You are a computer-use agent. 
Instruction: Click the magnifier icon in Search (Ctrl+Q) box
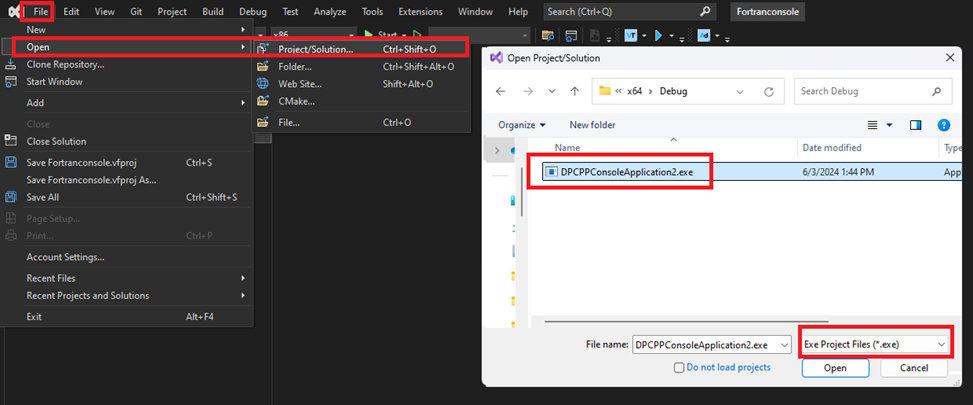(x=705, y=11)
